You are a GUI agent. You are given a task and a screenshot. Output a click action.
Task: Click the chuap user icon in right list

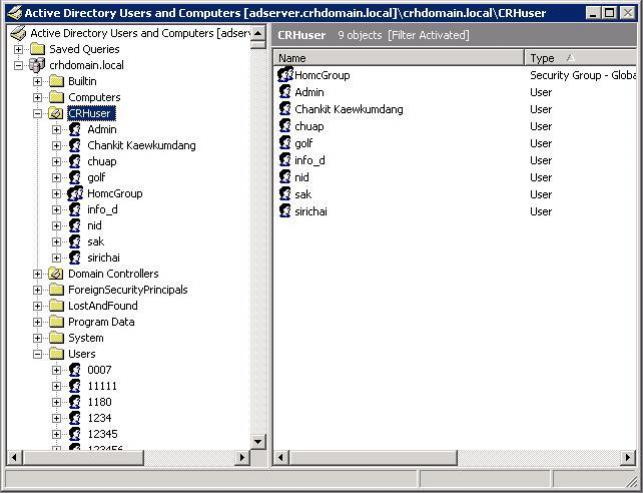tap(285, 126)
